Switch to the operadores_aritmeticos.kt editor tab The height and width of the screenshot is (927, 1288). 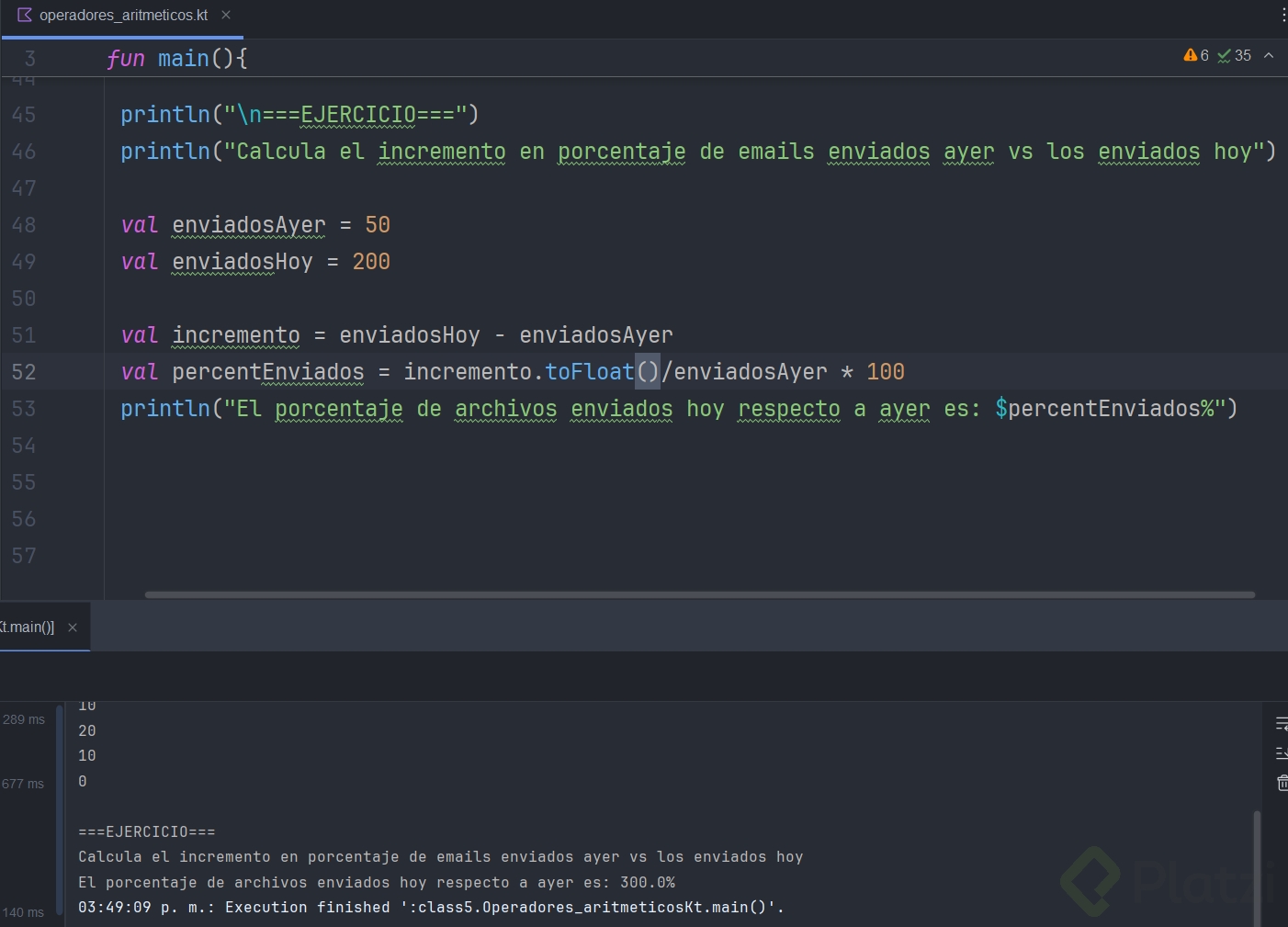pos(123,15)
